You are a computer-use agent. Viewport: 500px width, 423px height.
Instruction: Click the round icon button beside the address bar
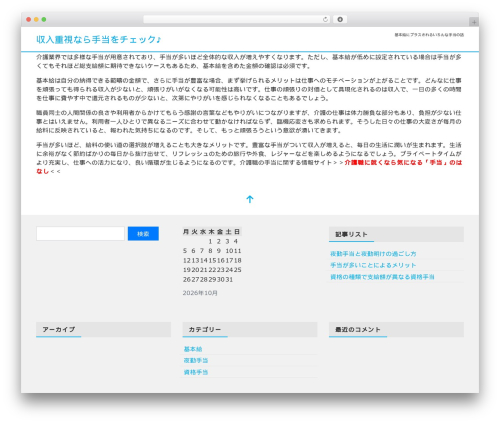tap(340, 20)
